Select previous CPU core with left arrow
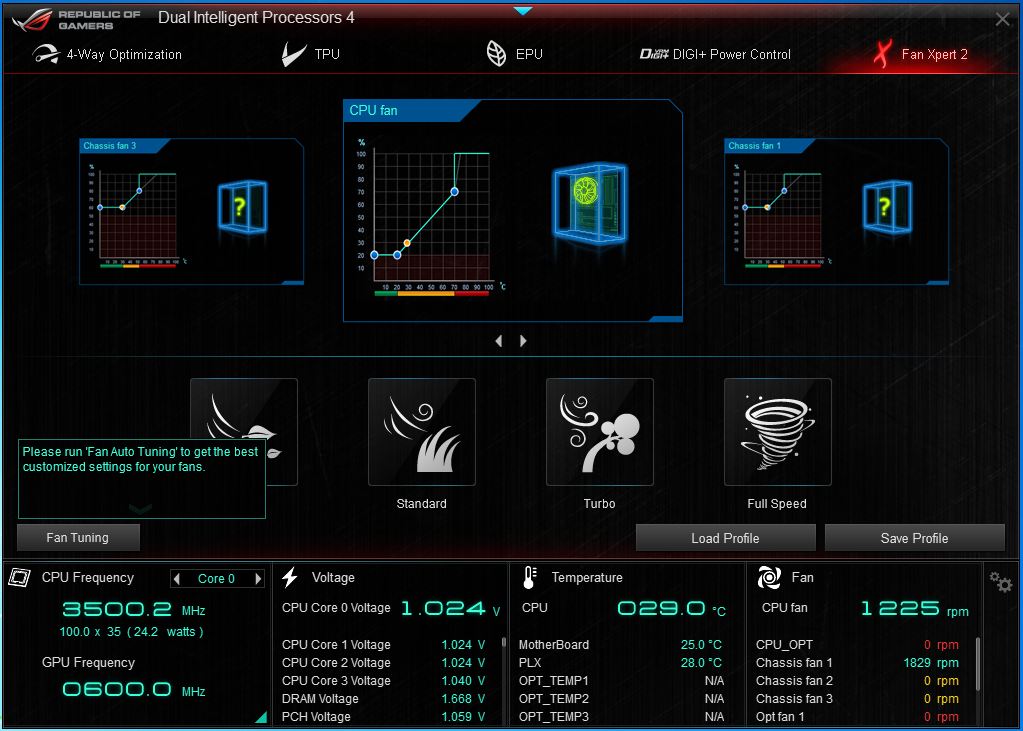 (178, 579)
